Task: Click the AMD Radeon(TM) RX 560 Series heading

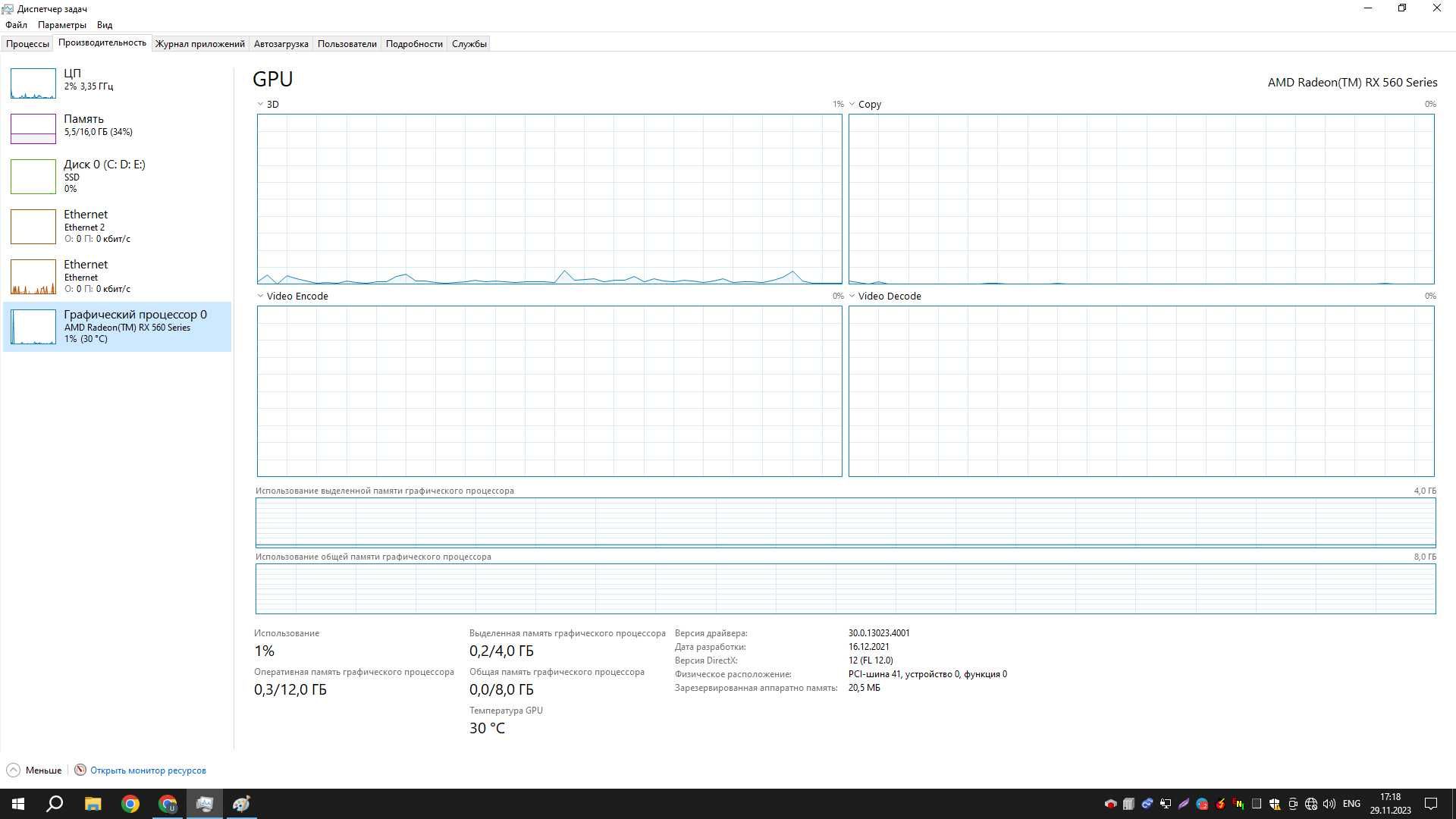Action: [1352, 83]
